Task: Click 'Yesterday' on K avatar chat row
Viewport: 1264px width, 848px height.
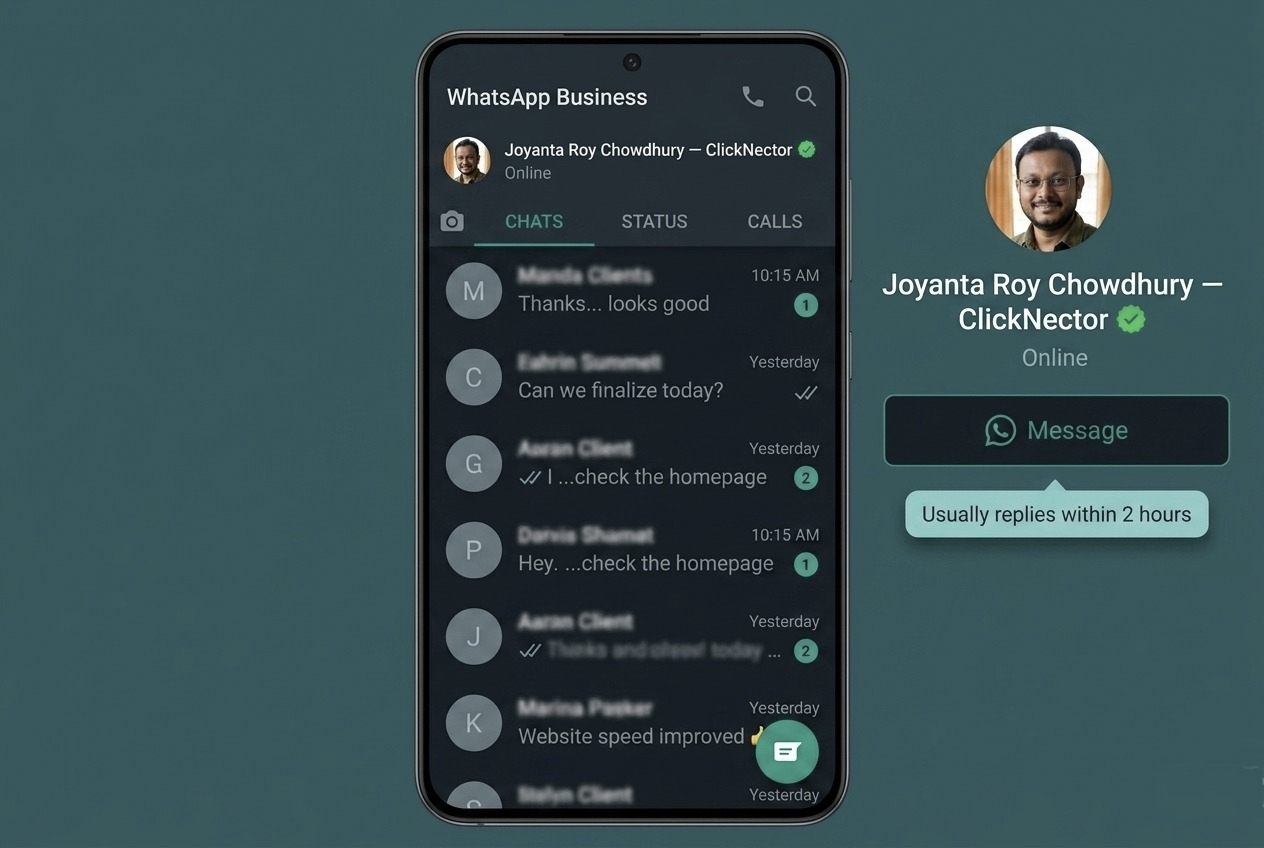Action: click(x=784, y=708)
